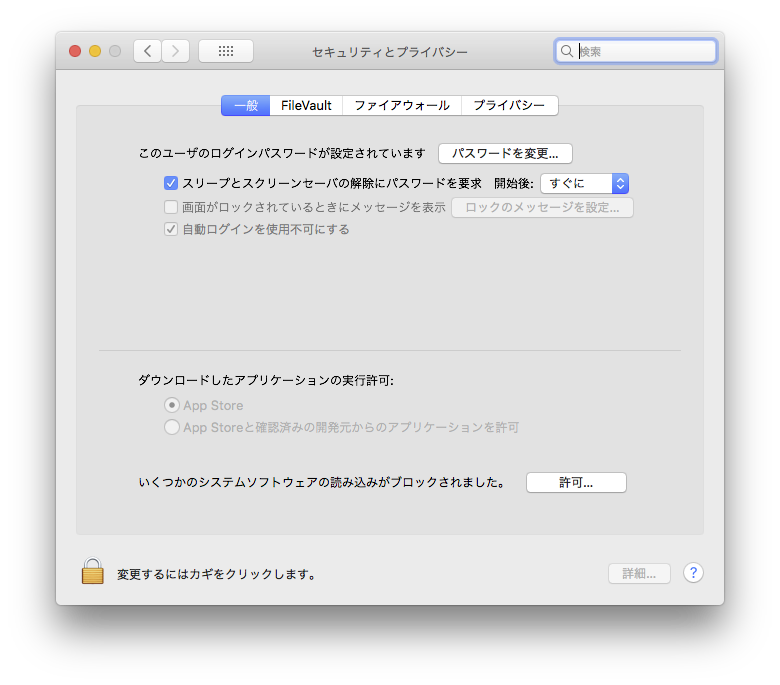Click the ダウンロードしたアプリケーションの実行許可 label
Image resolution: width=780 pixels, height=685 pixels.
click(266, 380)
